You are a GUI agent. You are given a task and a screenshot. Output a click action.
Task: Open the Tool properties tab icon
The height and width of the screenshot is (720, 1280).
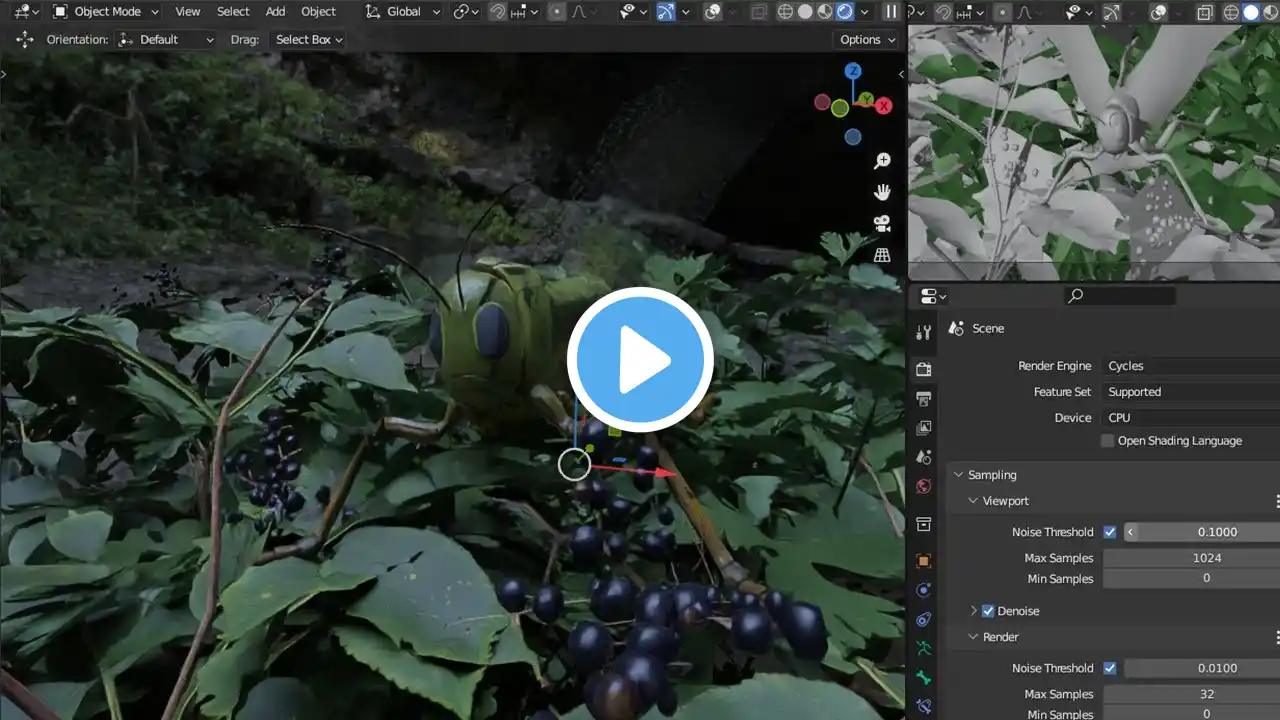click(924, 332)
